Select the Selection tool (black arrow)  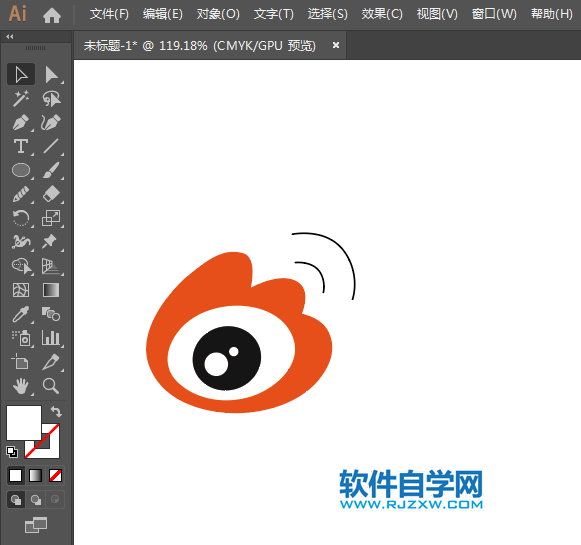(x=21, y=74)
